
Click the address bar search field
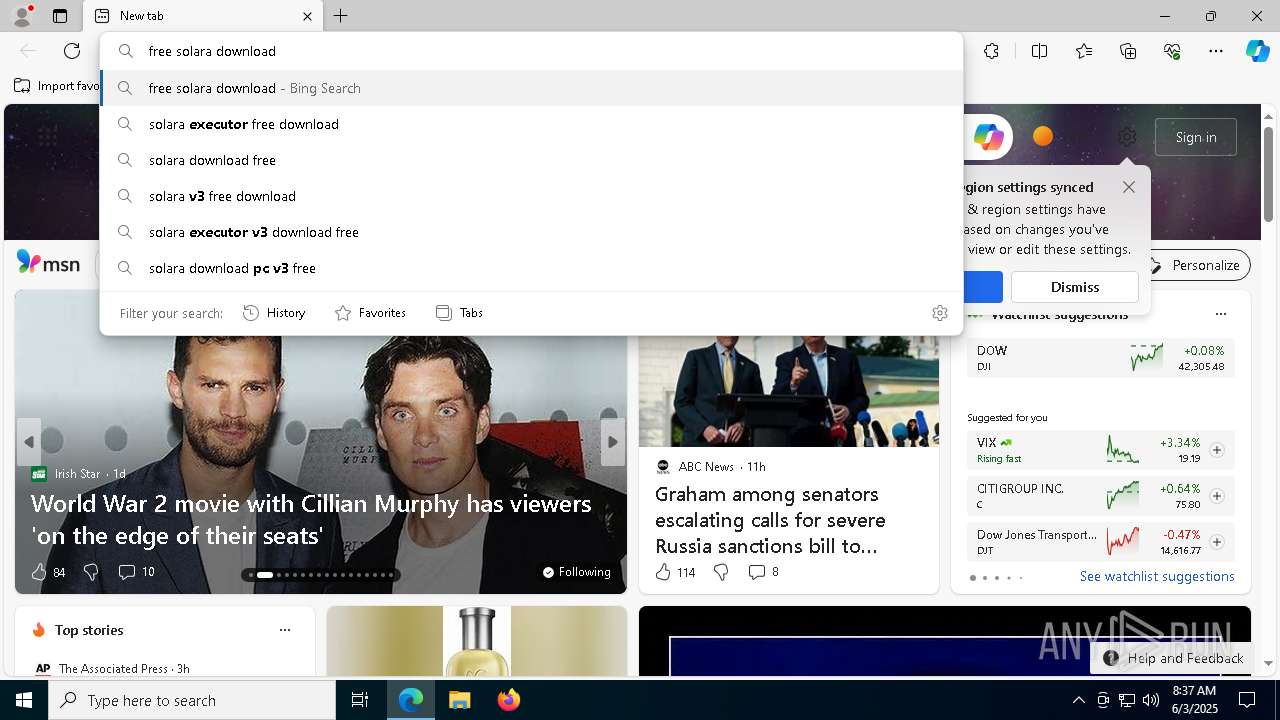531,51
